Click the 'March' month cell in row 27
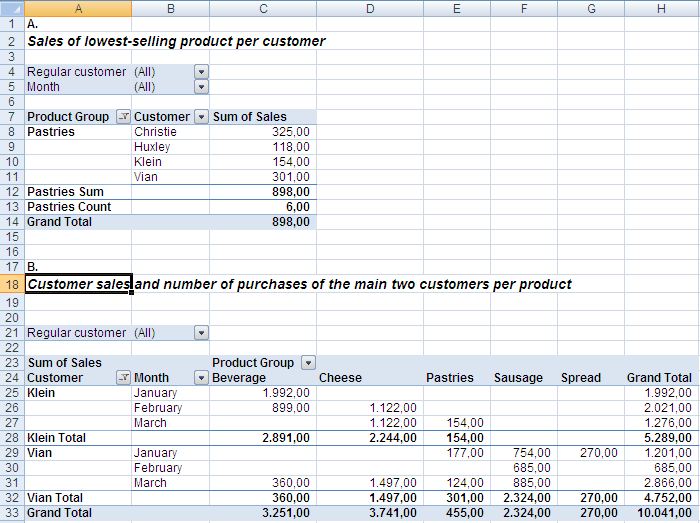Image resolution: width=700 pixels, height=523 pixels. click(171, 423)
